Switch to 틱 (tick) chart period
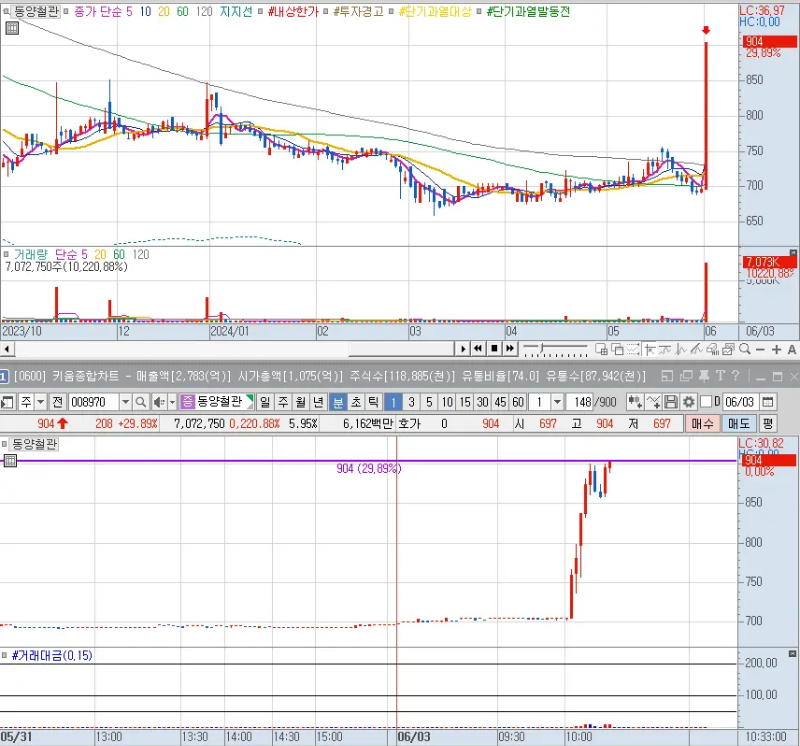The image size is (800, 746). [373, 402]
